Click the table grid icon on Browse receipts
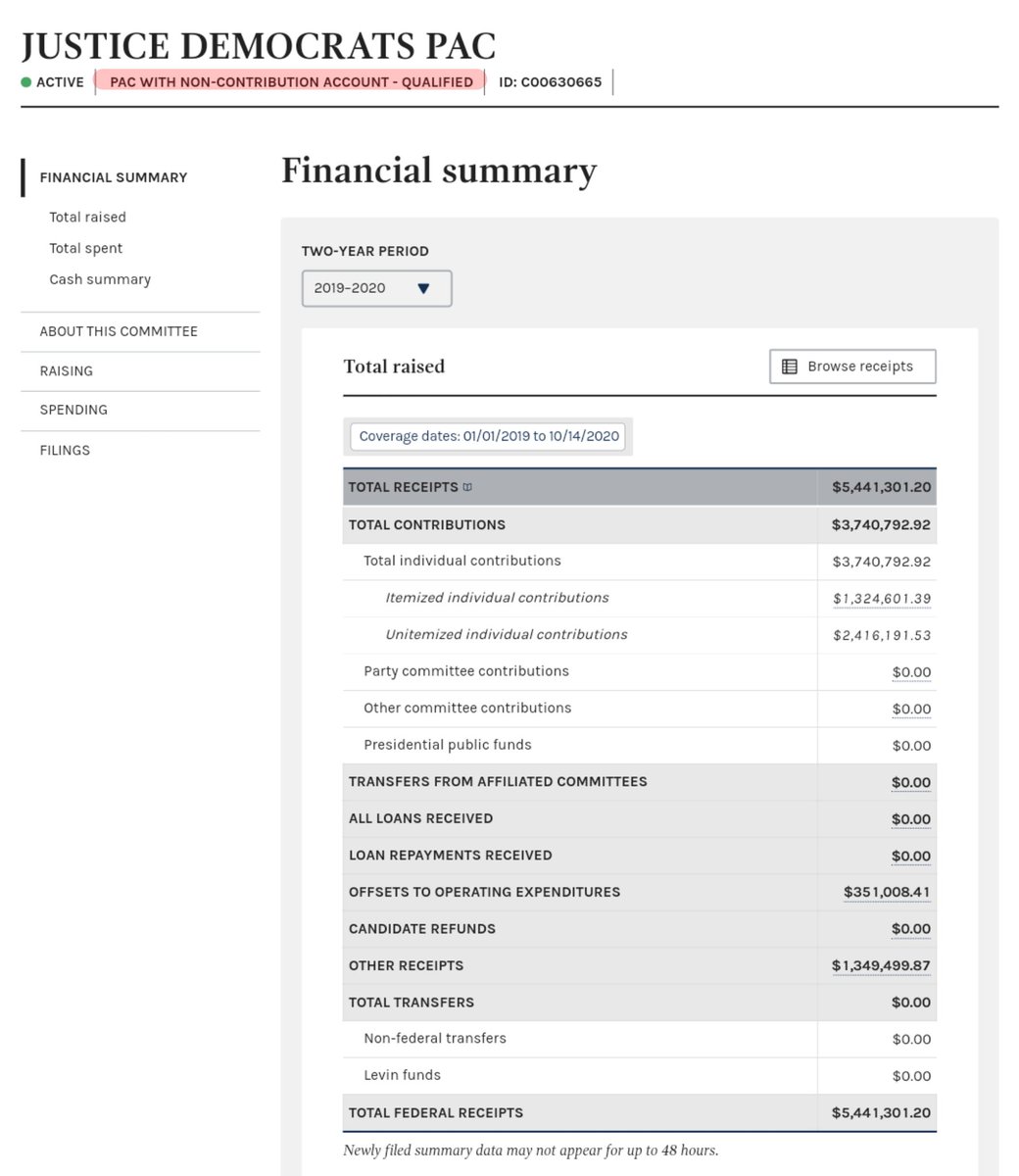The image size is (1019, 1176). pos(790,366)
